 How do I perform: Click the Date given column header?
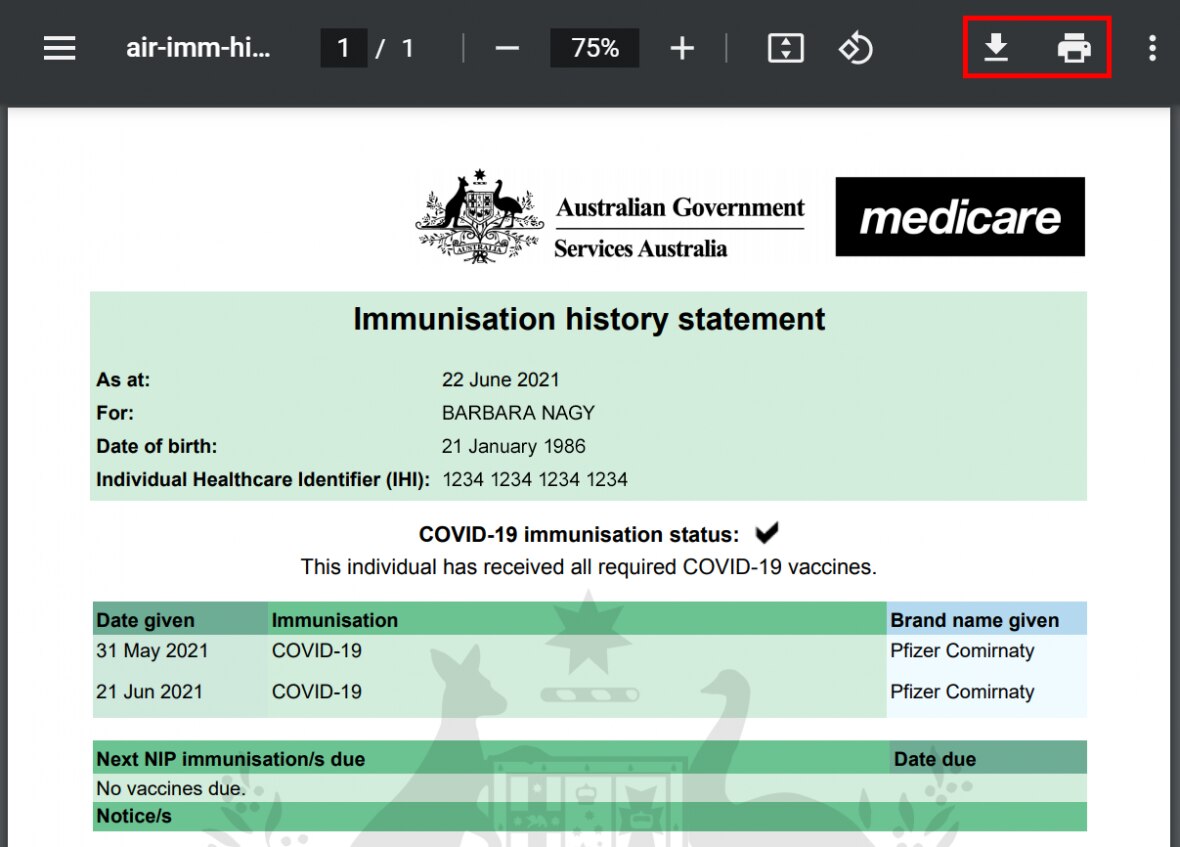click(x=146, y=620)
